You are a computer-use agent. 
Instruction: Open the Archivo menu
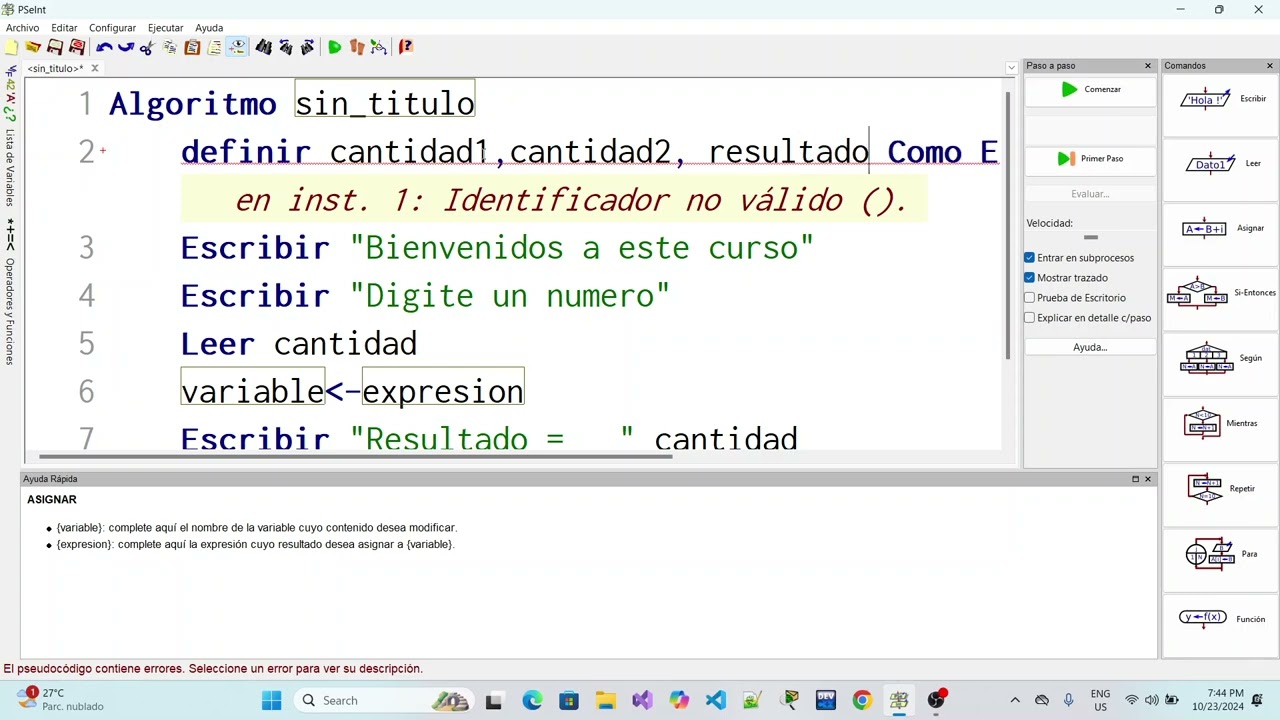(23, 28)
